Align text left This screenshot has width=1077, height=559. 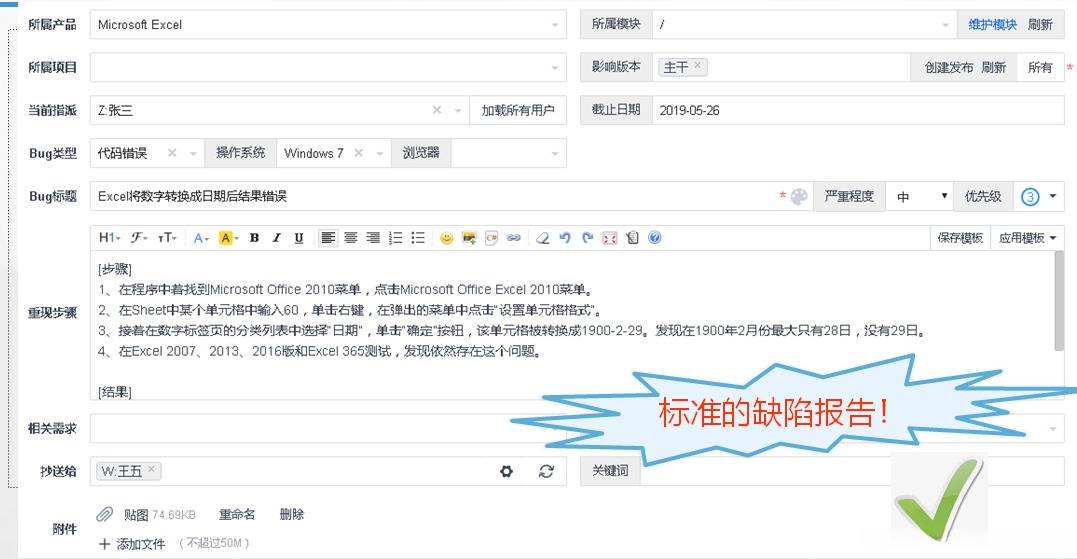(328, 238)
